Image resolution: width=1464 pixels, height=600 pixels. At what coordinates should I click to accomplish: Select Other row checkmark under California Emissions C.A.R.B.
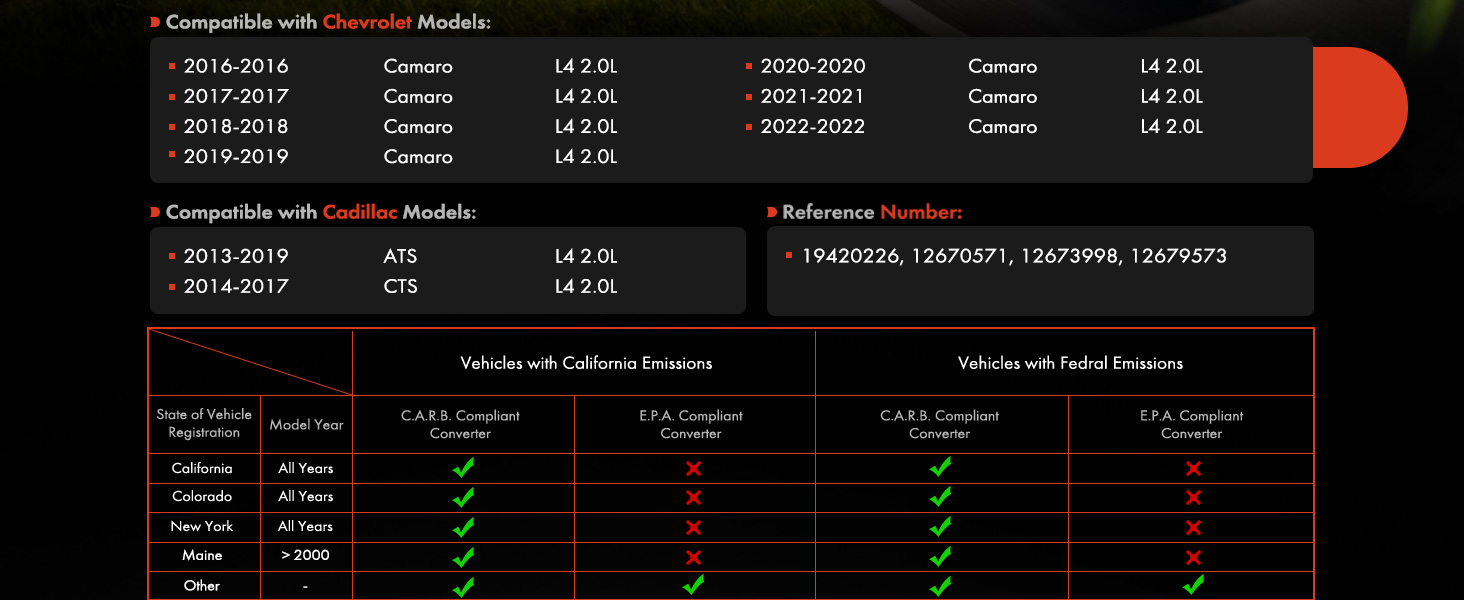click(x=463, y=586)
